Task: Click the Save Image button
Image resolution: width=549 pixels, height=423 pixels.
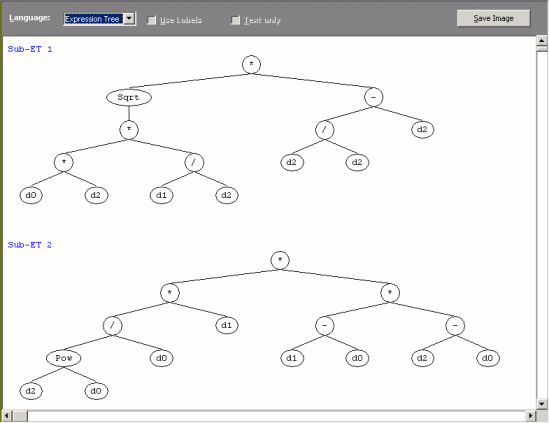Action: (493, 18)
